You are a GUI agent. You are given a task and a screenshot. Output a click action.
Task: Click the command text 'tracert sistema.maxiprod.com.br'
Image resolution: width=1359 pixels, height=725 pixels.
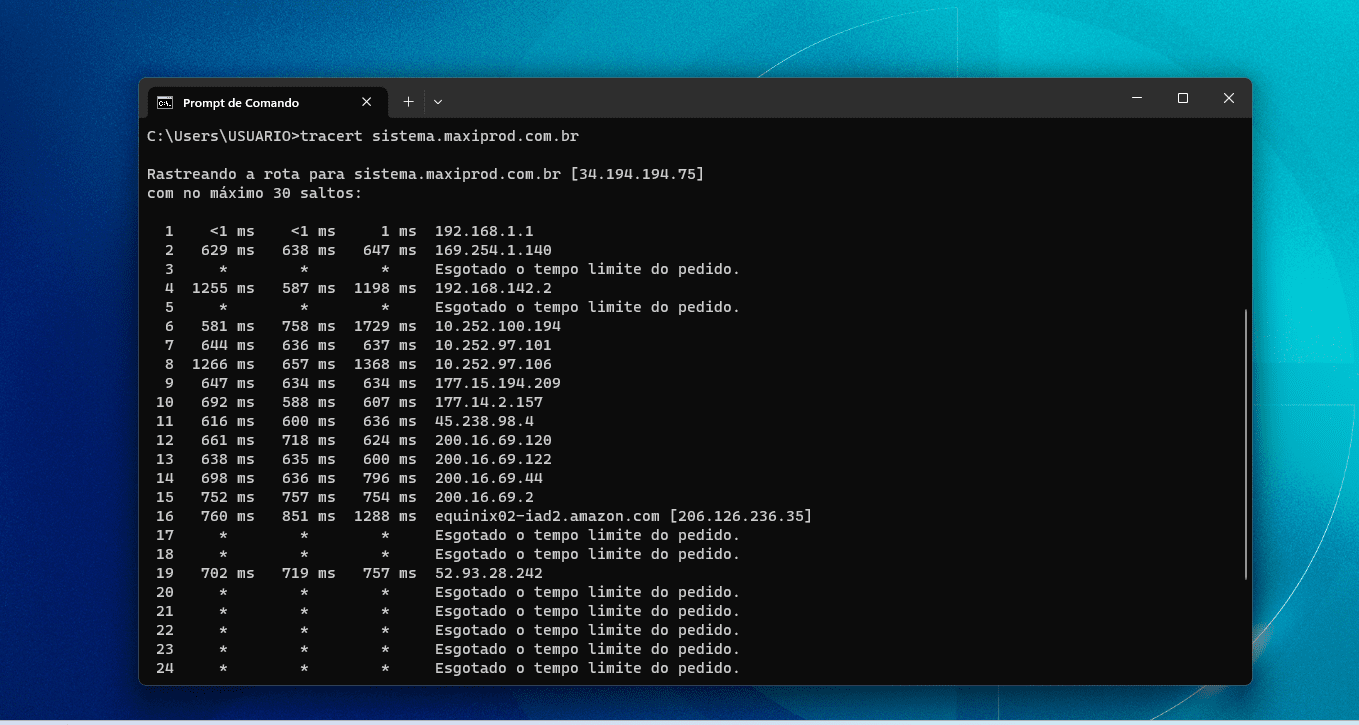tap(440, 136)
